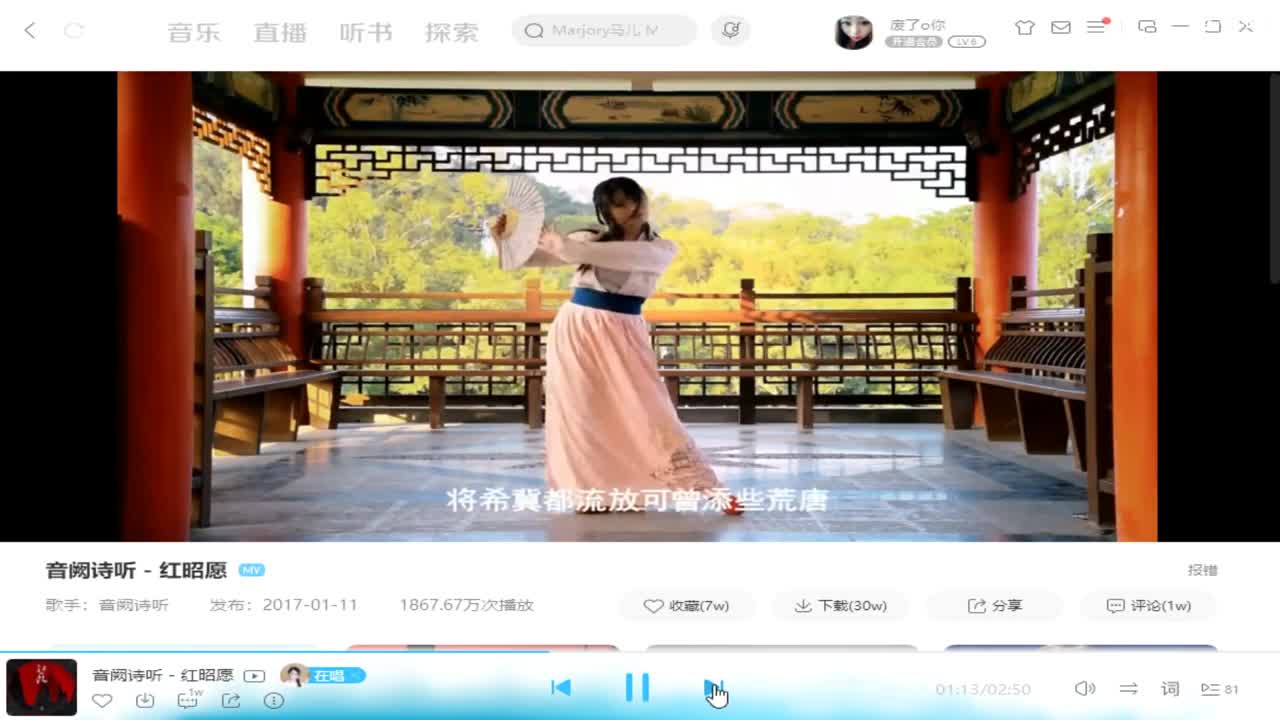Open the username 废了o你
1280x720 pixels.
coord(917,24)
